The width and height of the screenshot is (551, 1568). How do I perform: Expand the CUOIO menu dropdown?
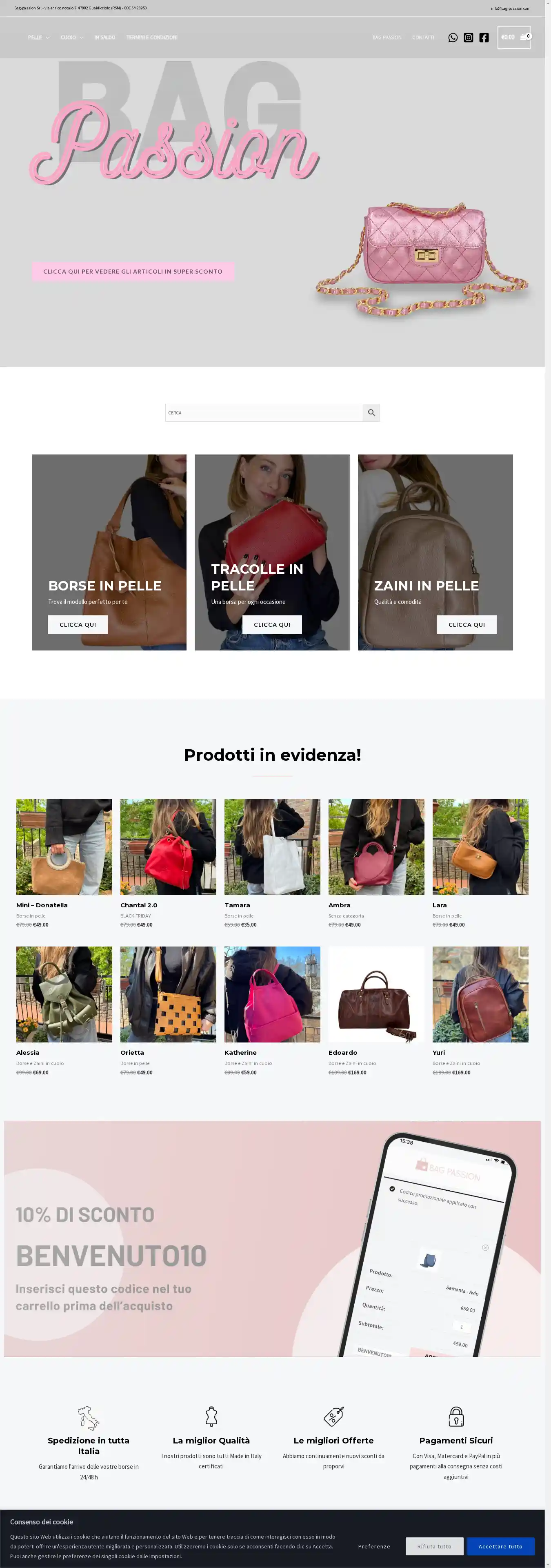pyautogui.click(x=72, y=38)
